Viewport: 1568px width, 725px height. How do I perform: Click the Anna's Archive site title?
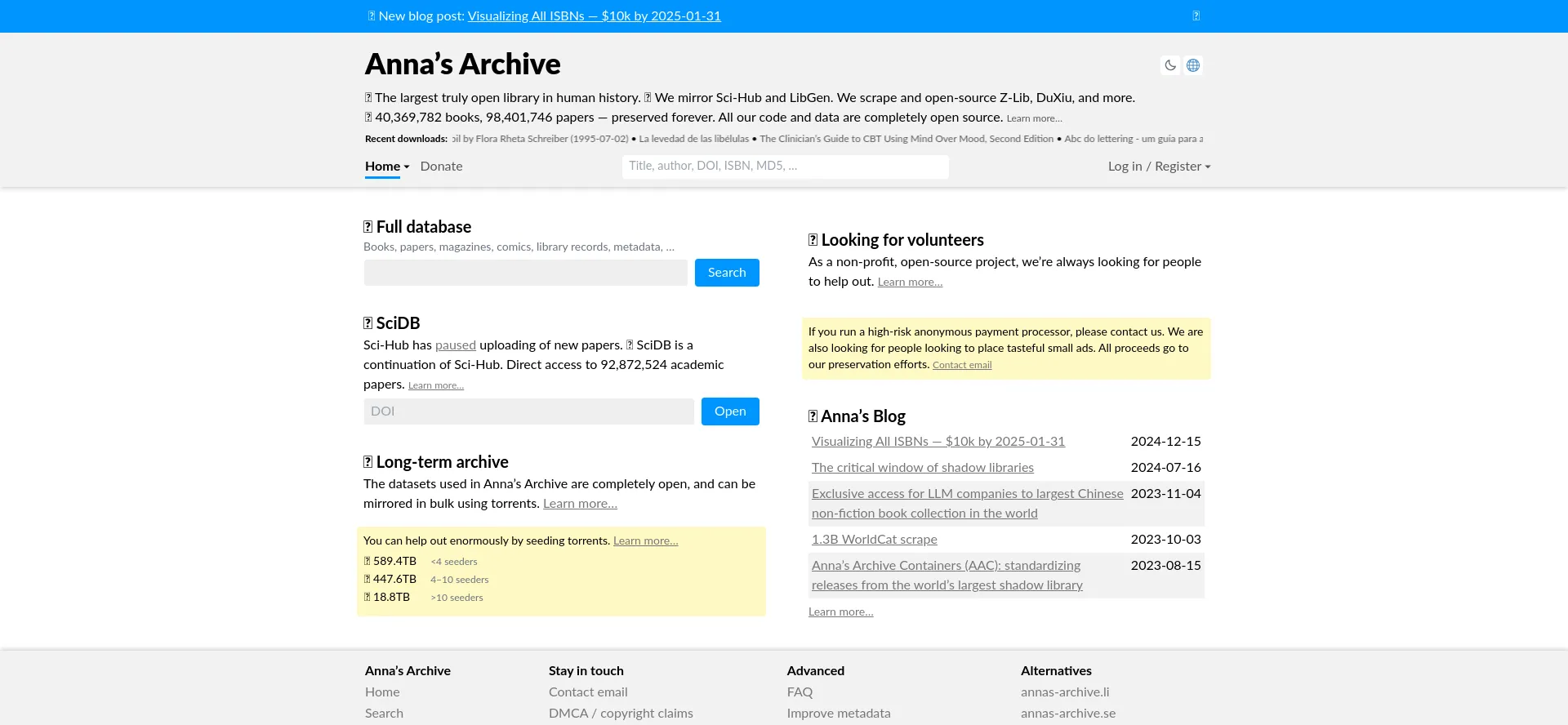(462, 64)
